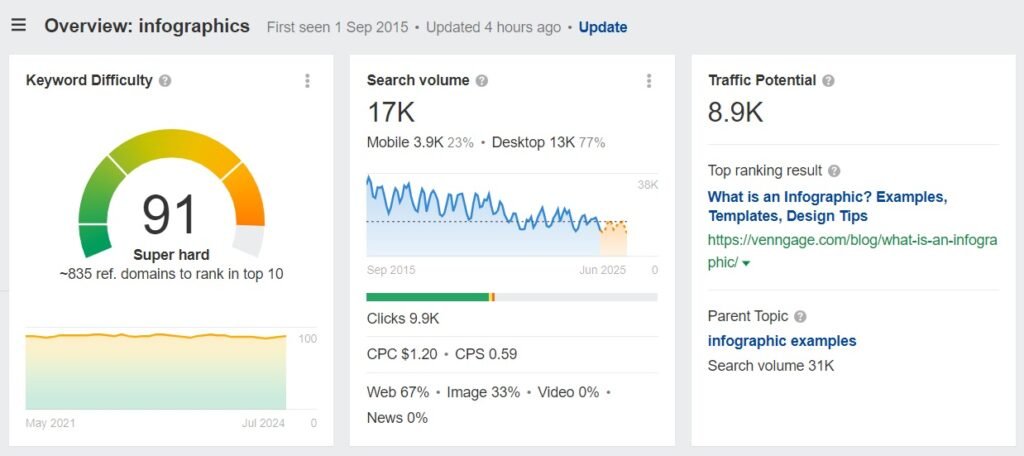
Task: Click the Search volume help icon
Action: pos(482,81)
